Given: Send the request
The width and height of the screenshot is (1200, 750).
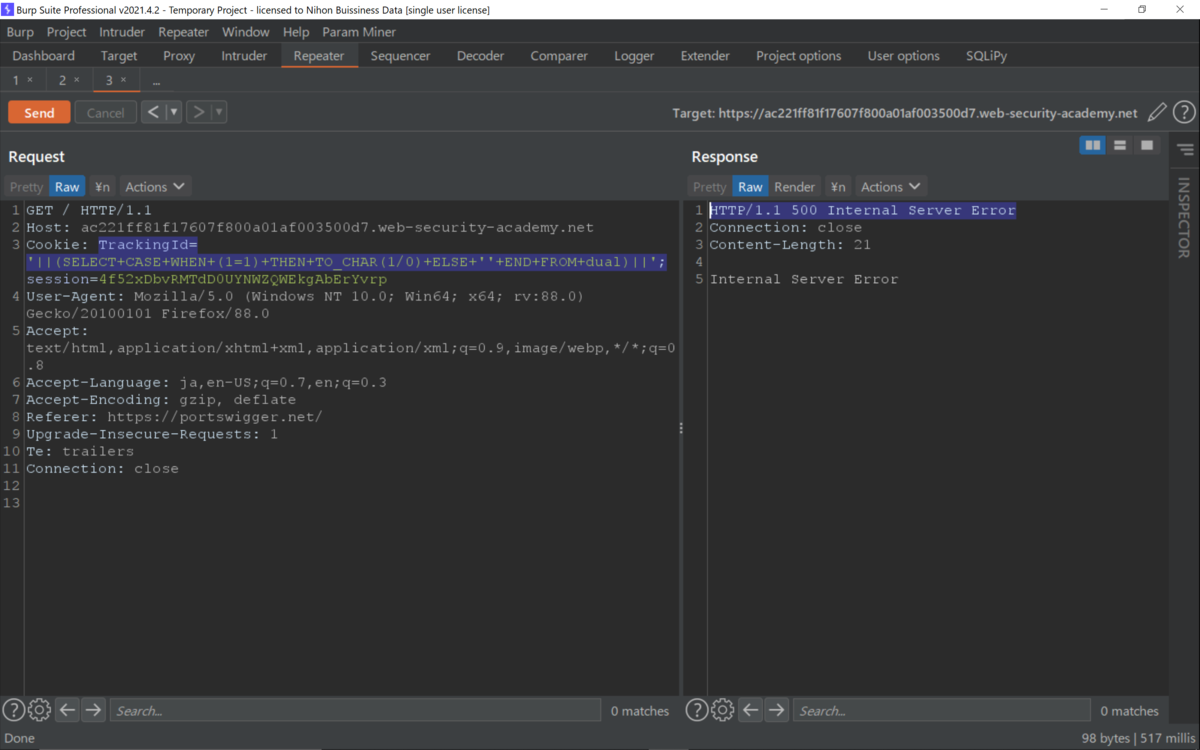Looking at the screenshot, I should click(x=39, y=112).
